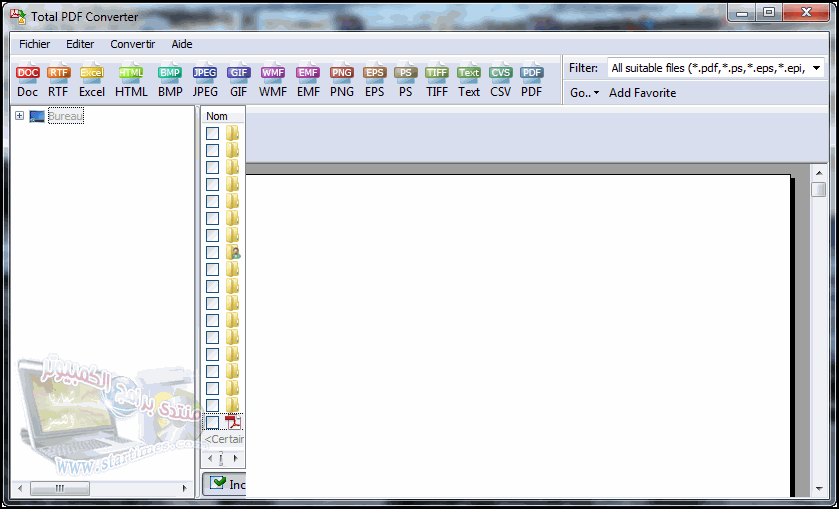Screen dimensions: 839x509
Task: Open the Fichier menu
Action: click(x=35, y=44)
